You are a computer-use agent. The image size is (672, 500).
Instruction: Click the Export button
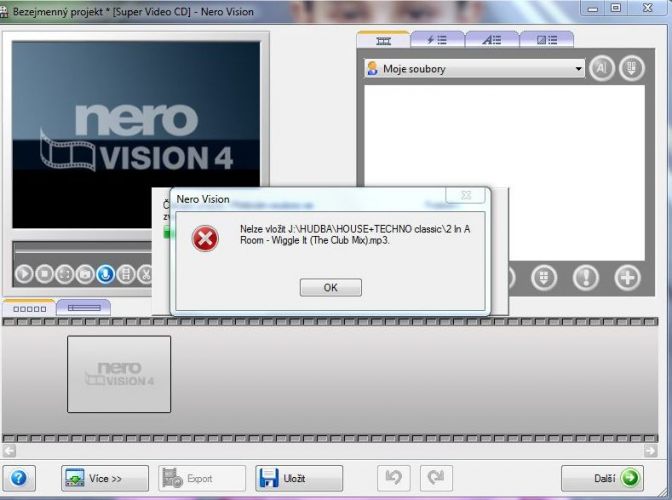pyautogui.click(x=201, y=478)
